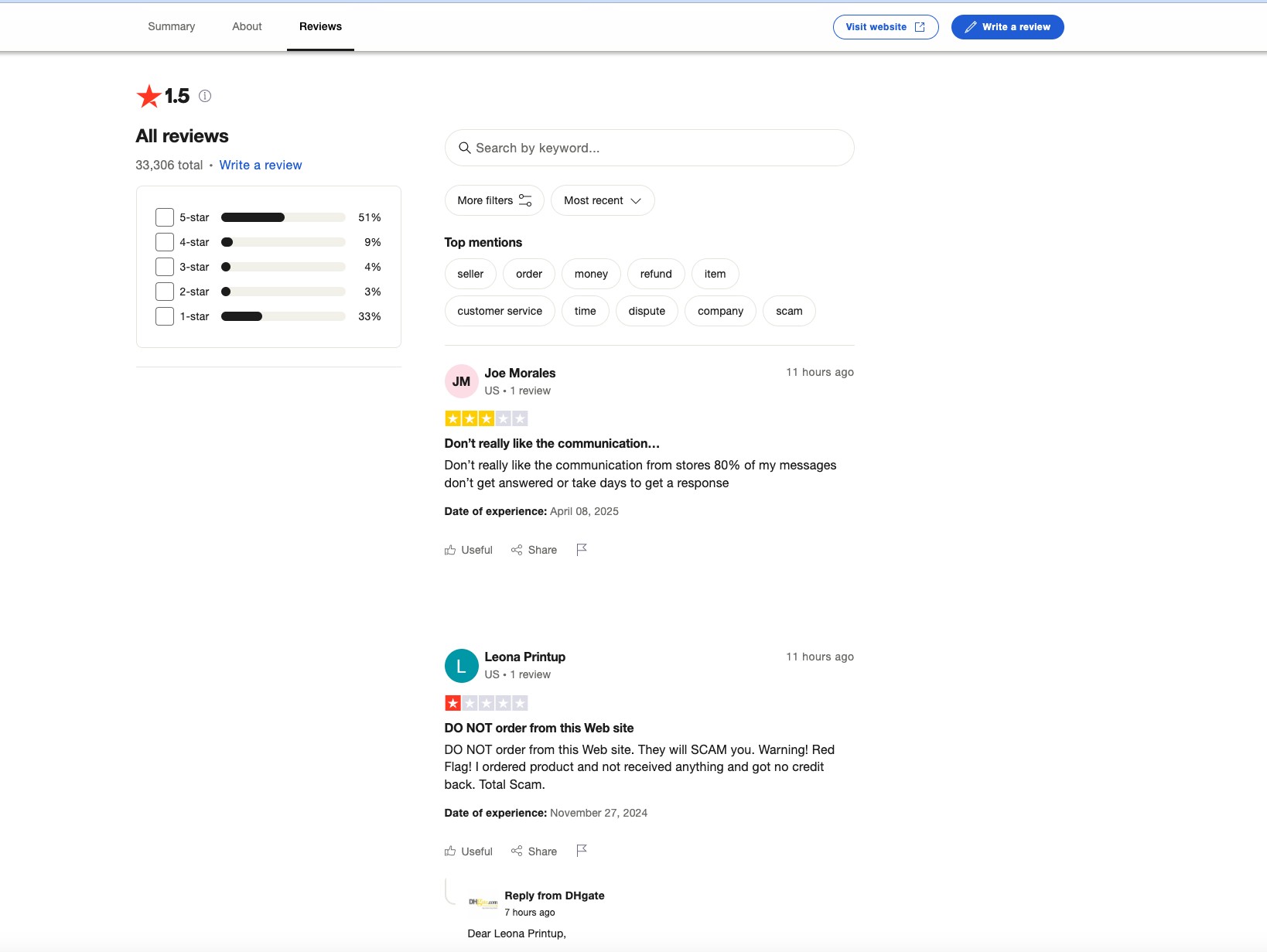Click the 2-star percentage bar
1267x952 pixels.
pos(283,292)
